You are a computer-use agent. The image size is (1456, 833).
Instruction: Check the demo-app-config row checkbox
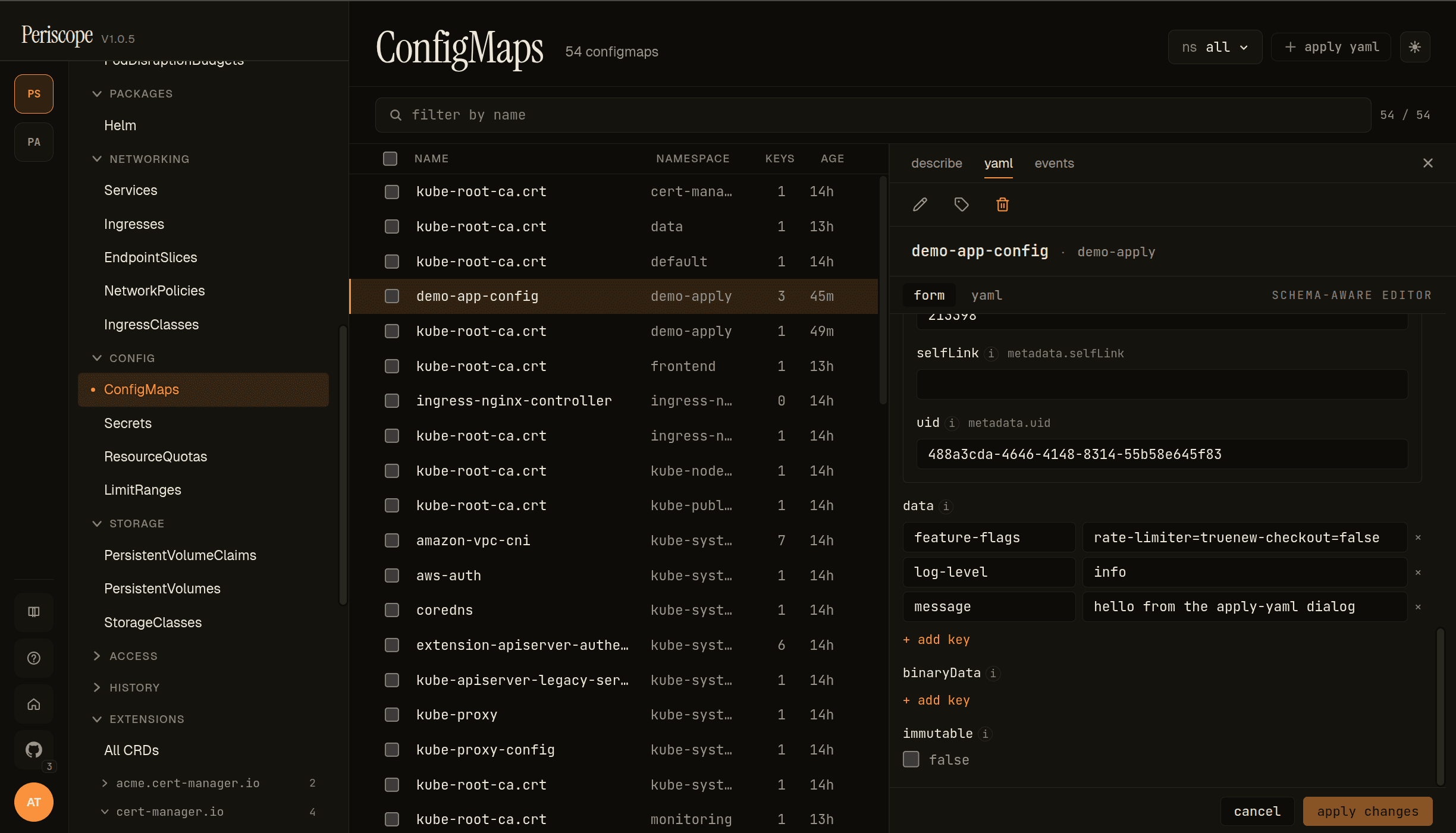[392, 296]
